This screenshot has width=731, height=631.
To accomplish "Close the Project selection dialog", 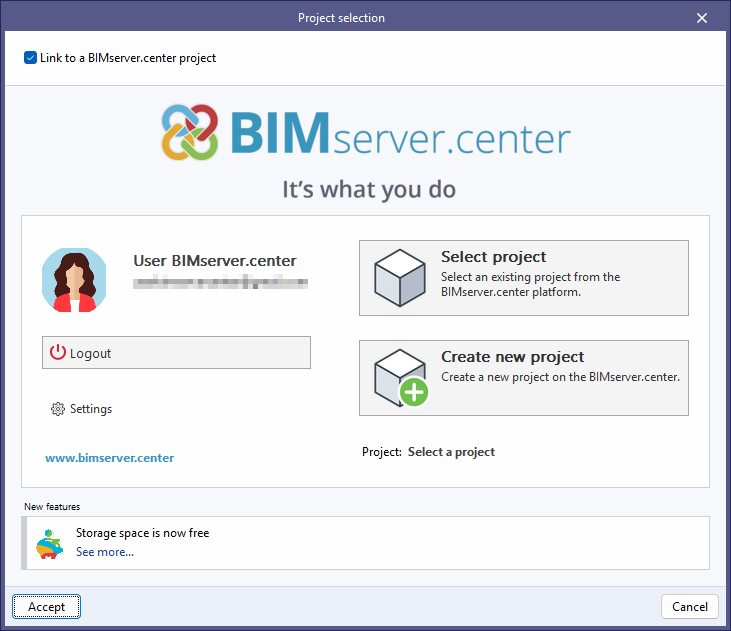I will (702, 18).
